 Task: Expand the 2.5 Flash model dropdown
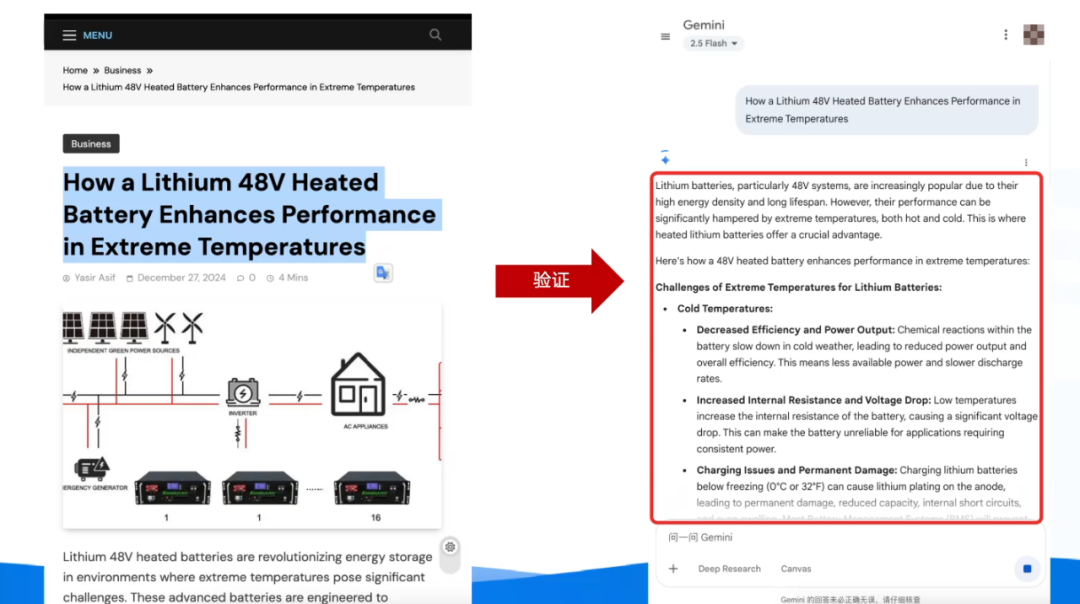[713, 43]
